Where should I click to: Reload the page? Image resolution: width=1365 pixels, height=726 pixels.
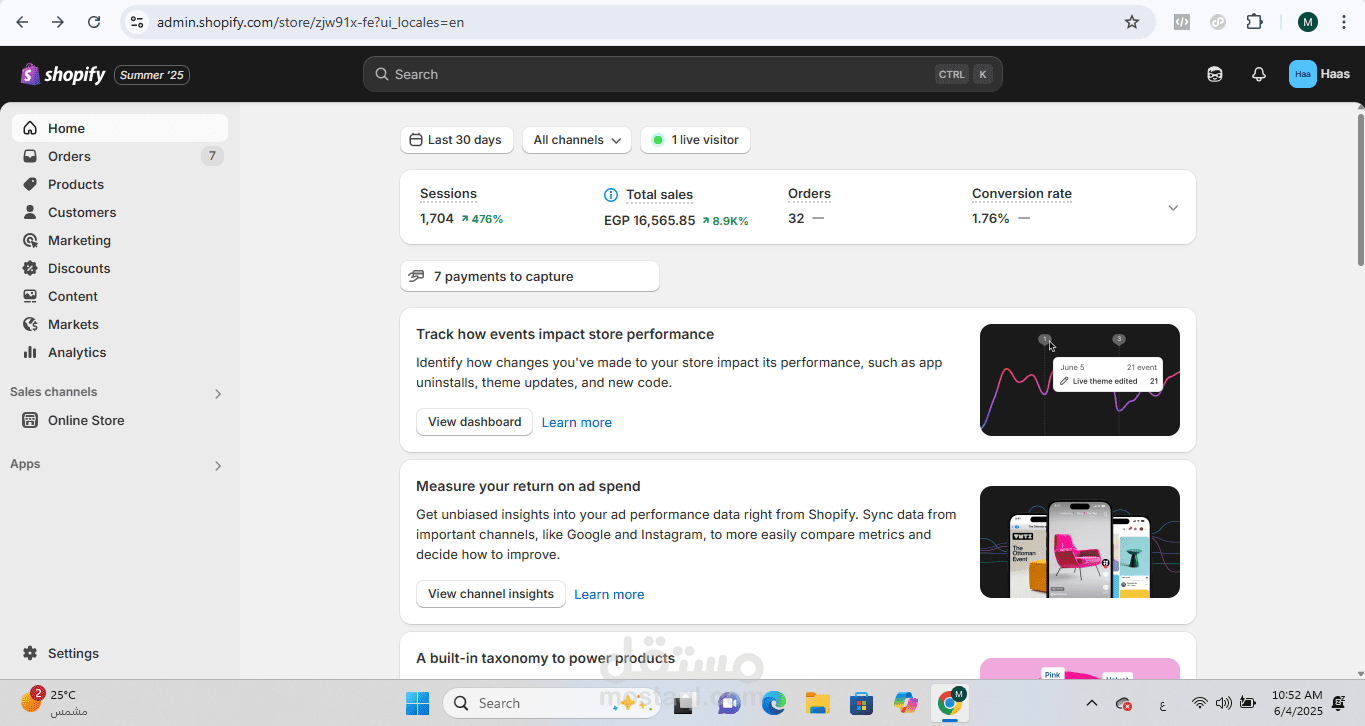click(x=94, y=22)
